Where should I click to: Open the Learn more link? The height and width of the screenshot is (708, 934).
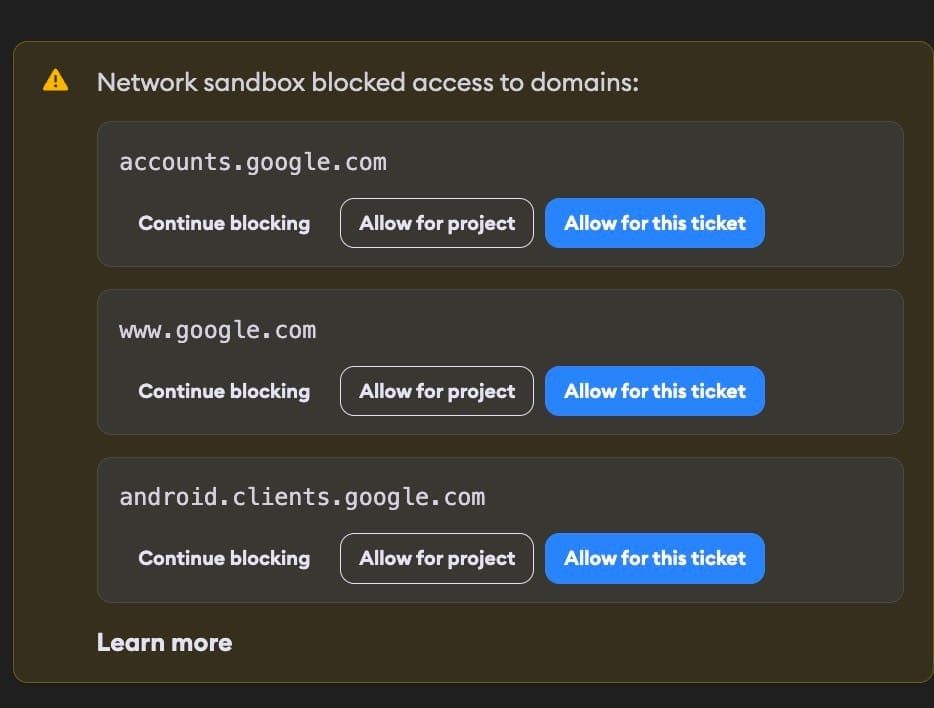point(164,642)
